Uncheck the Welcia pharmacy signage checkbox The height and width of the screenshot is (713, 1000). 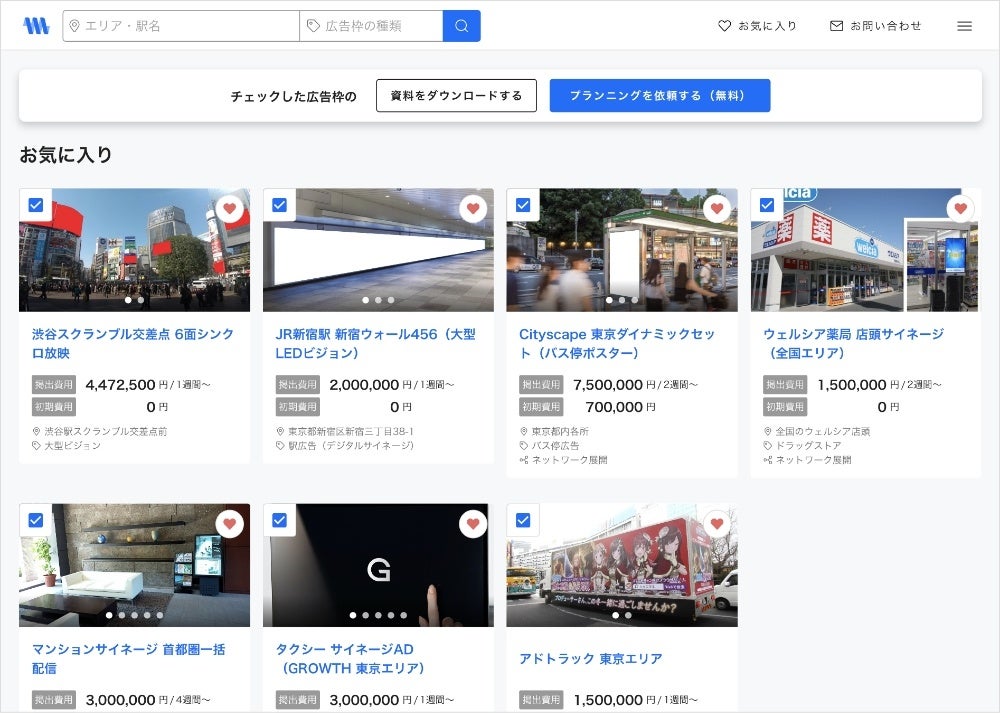(x=767, y=205)
